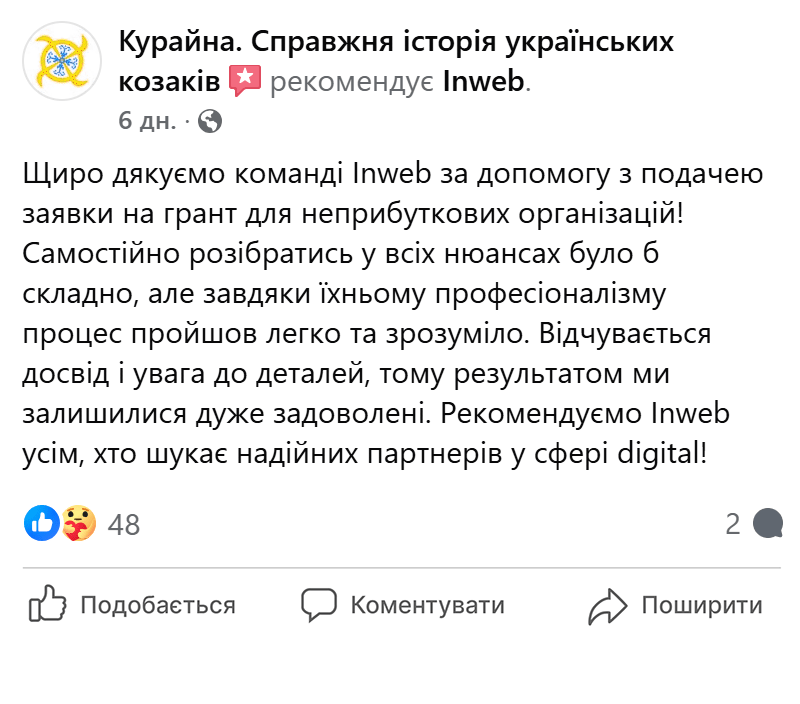Click the thumbs-up Like icon
This screenshot has width=800, height=704.
[48, 604]
